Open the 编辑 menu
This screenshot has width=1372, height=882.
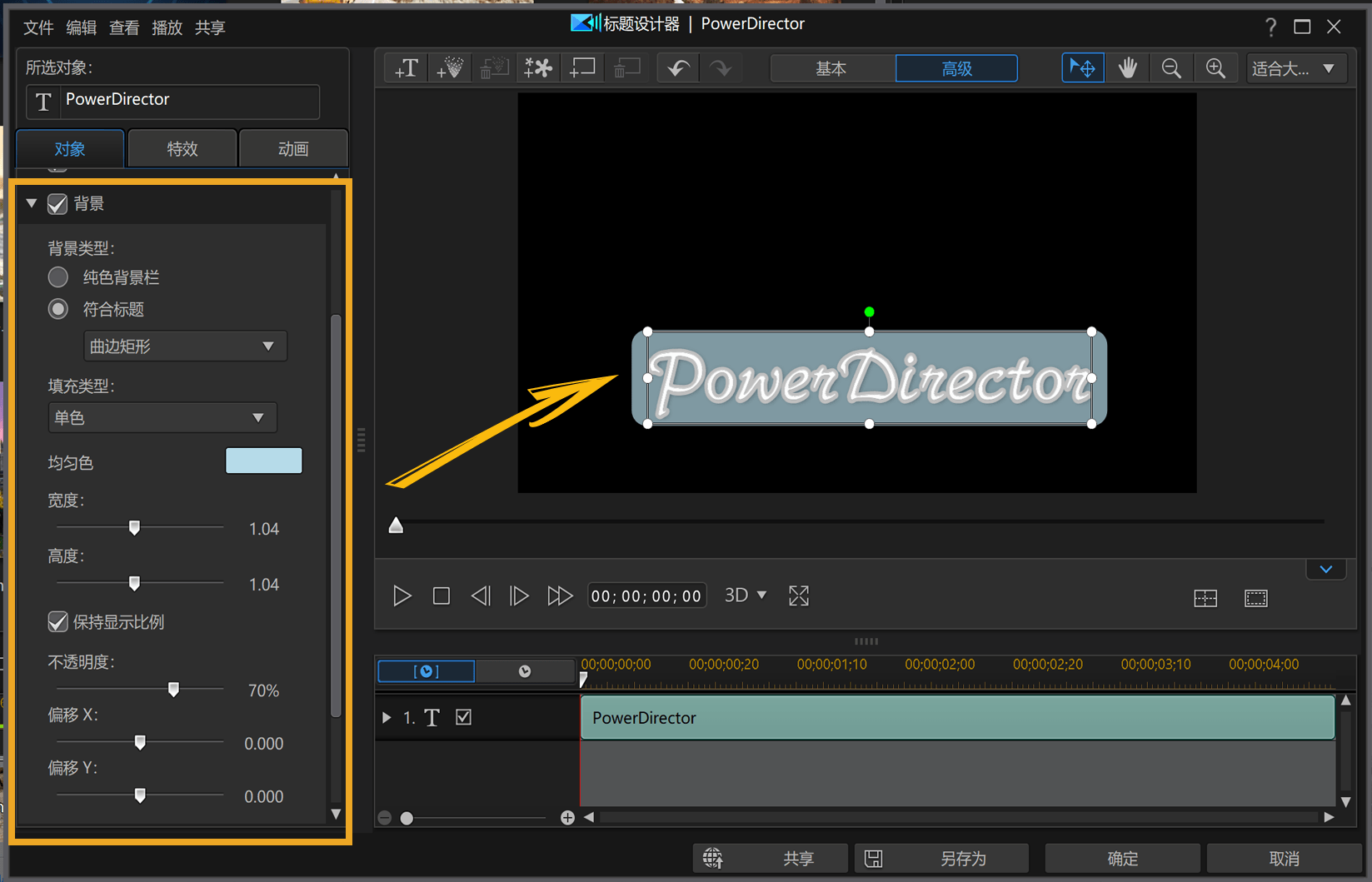[81, 27]
